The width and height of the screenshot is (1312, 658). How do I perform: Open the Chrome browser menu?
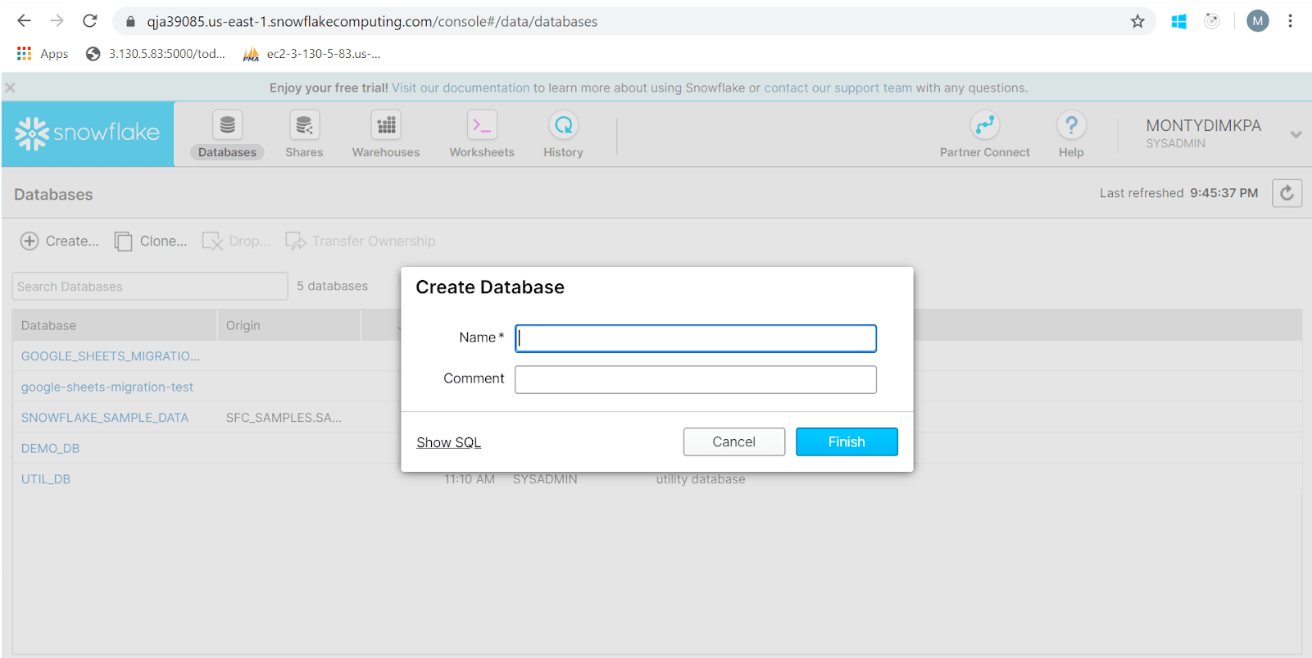[x=1291, y=20]
